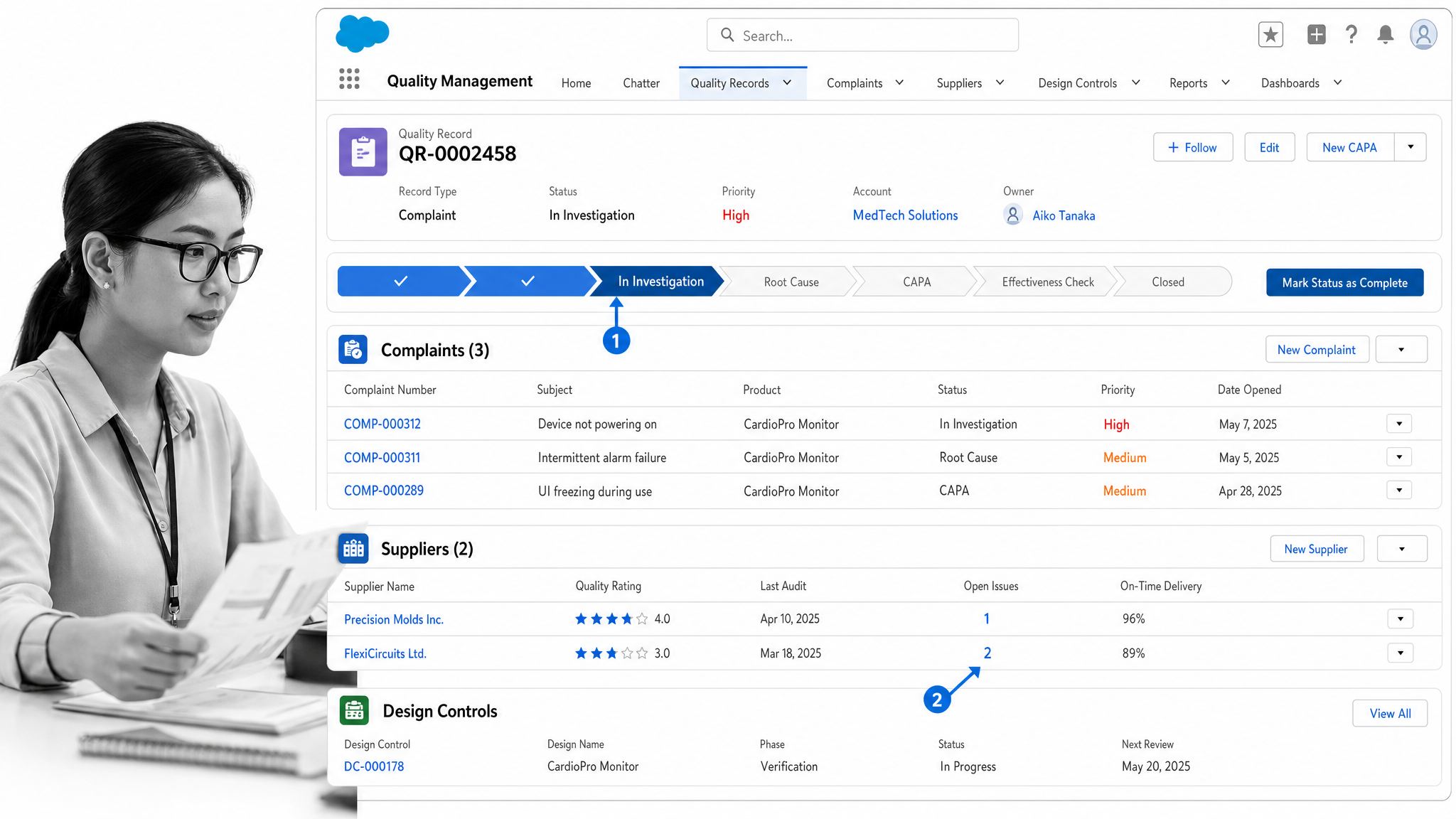Open the dropdown beside New Complaint
Screen dimensions: 1456x819
click(x=1401, y=349)
